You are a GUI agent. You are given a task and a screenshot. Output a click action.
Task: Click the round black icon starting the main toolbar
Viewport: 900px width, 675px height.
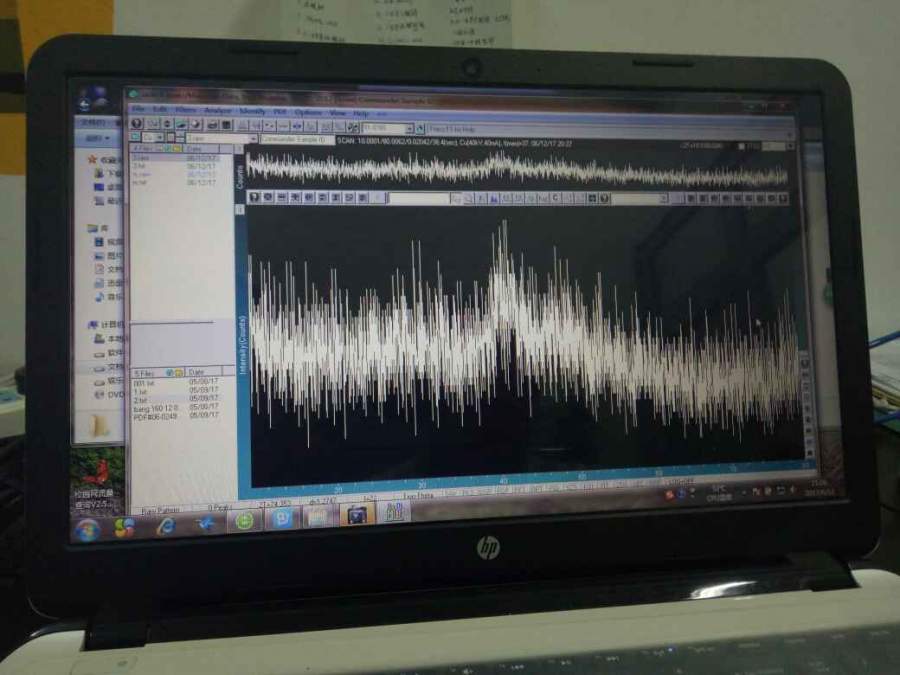pyautogui.click(x=137, y=123)
